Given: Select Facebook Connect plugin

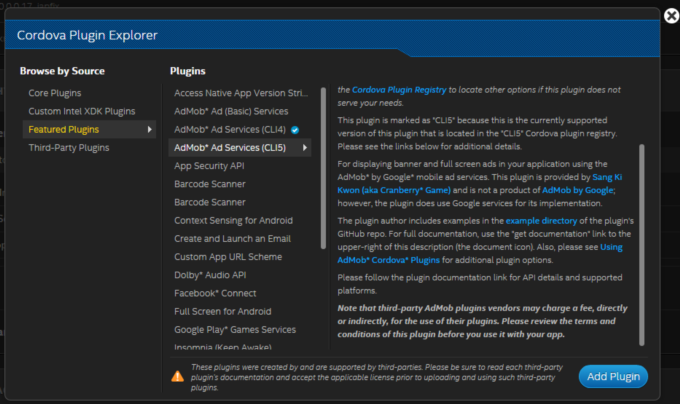Looking at the screenshot, I should pos(215,293).
